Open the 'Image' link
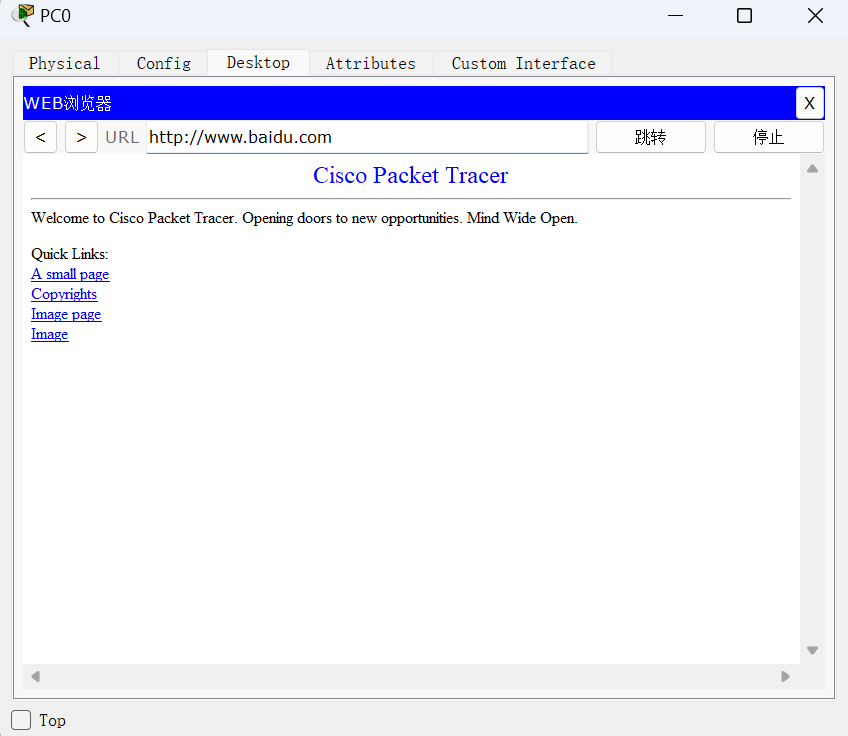Screen dimensions: 848x736 [x=50, y=334]
